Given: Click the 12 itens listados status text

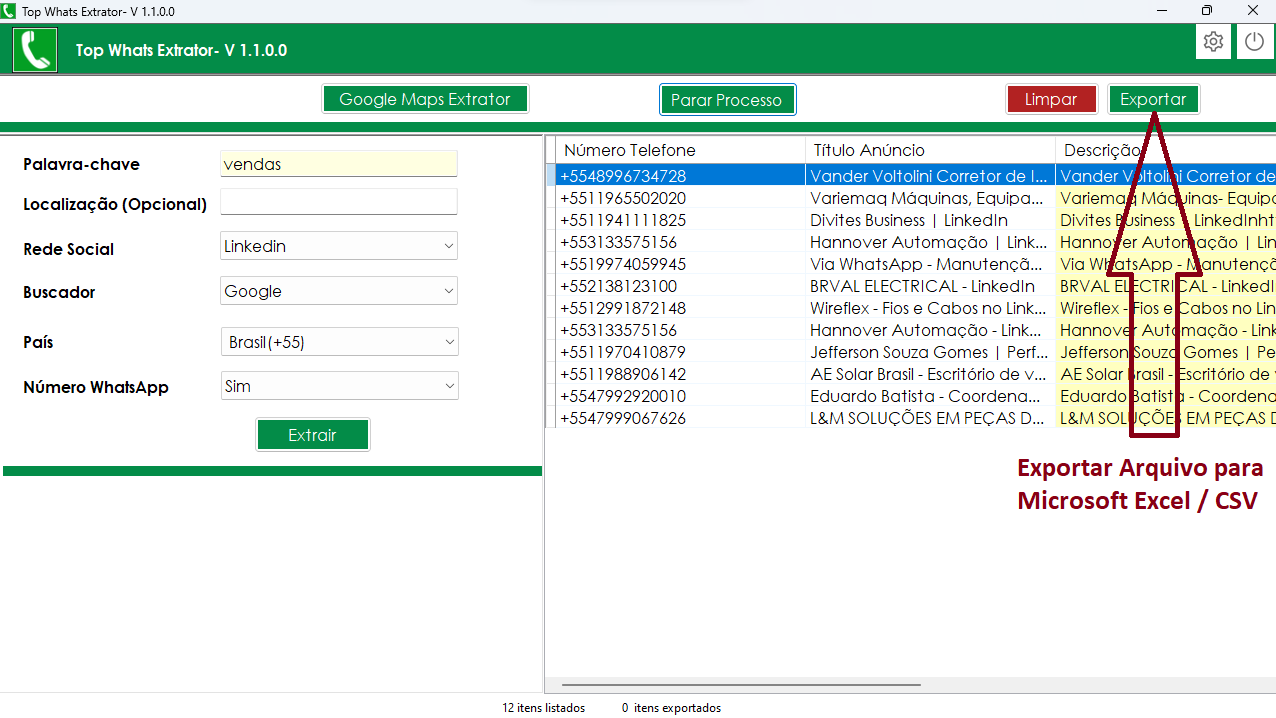Looking at the screenshot, I should point(543,707).
